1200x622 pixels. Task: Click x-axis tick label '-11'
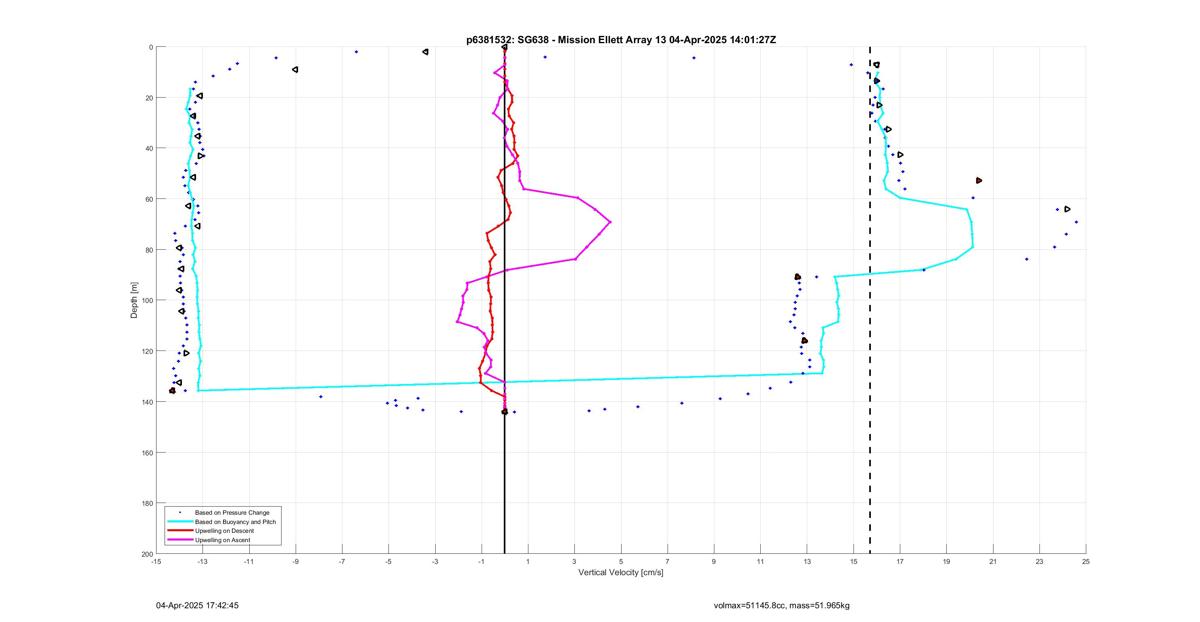[x=249, y=562]
